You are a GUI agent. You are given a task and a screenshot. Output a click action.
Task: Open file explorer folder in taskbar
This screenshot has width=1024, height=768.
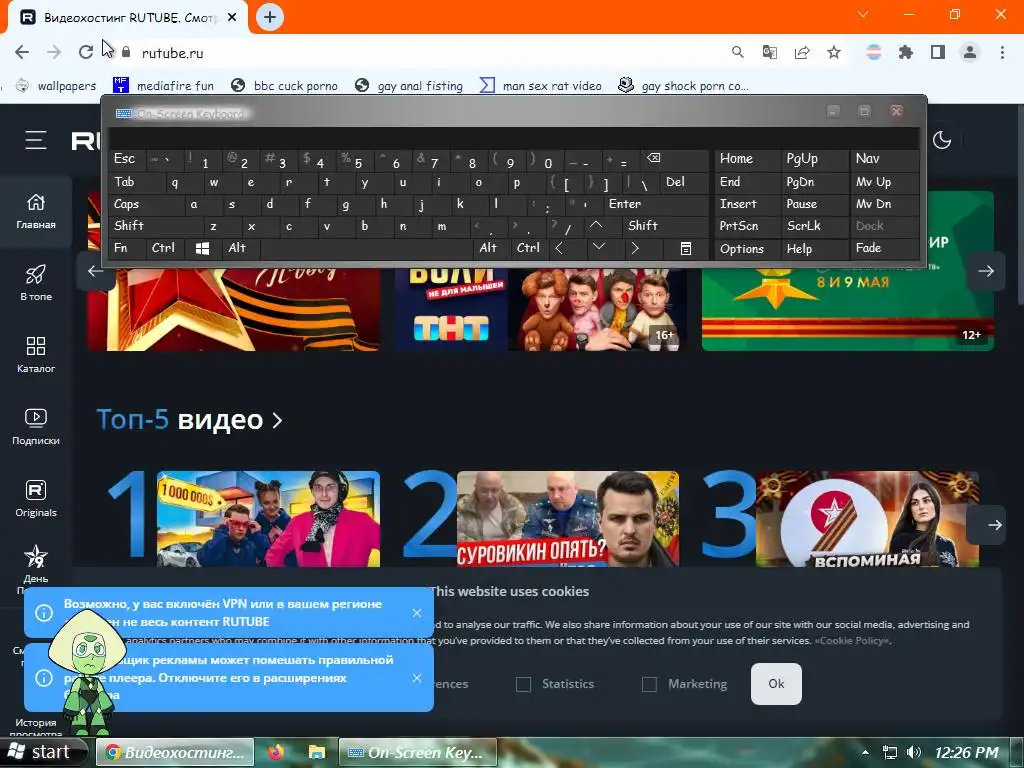point(317,752)
